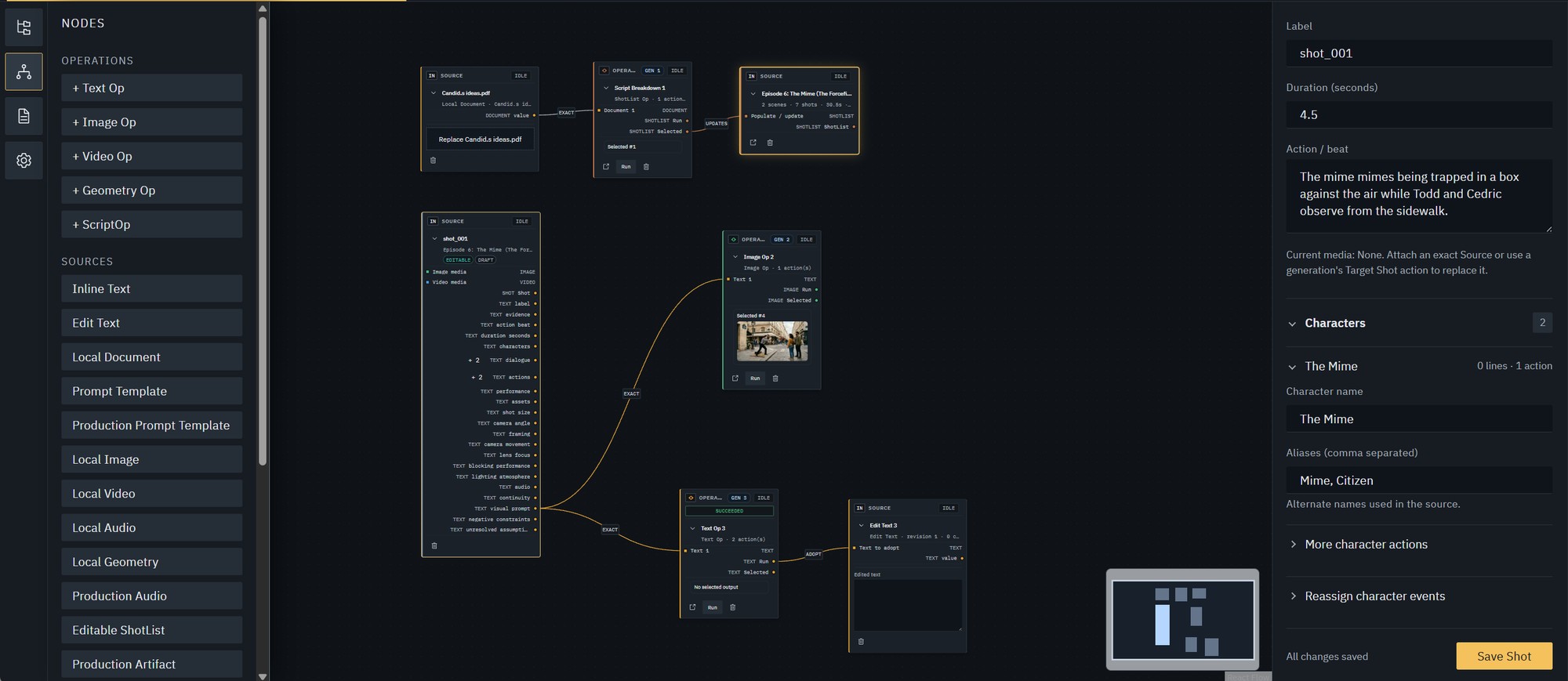Add Editable ShotList source
Screen dimensions: 1568x681
coord(151,630)
